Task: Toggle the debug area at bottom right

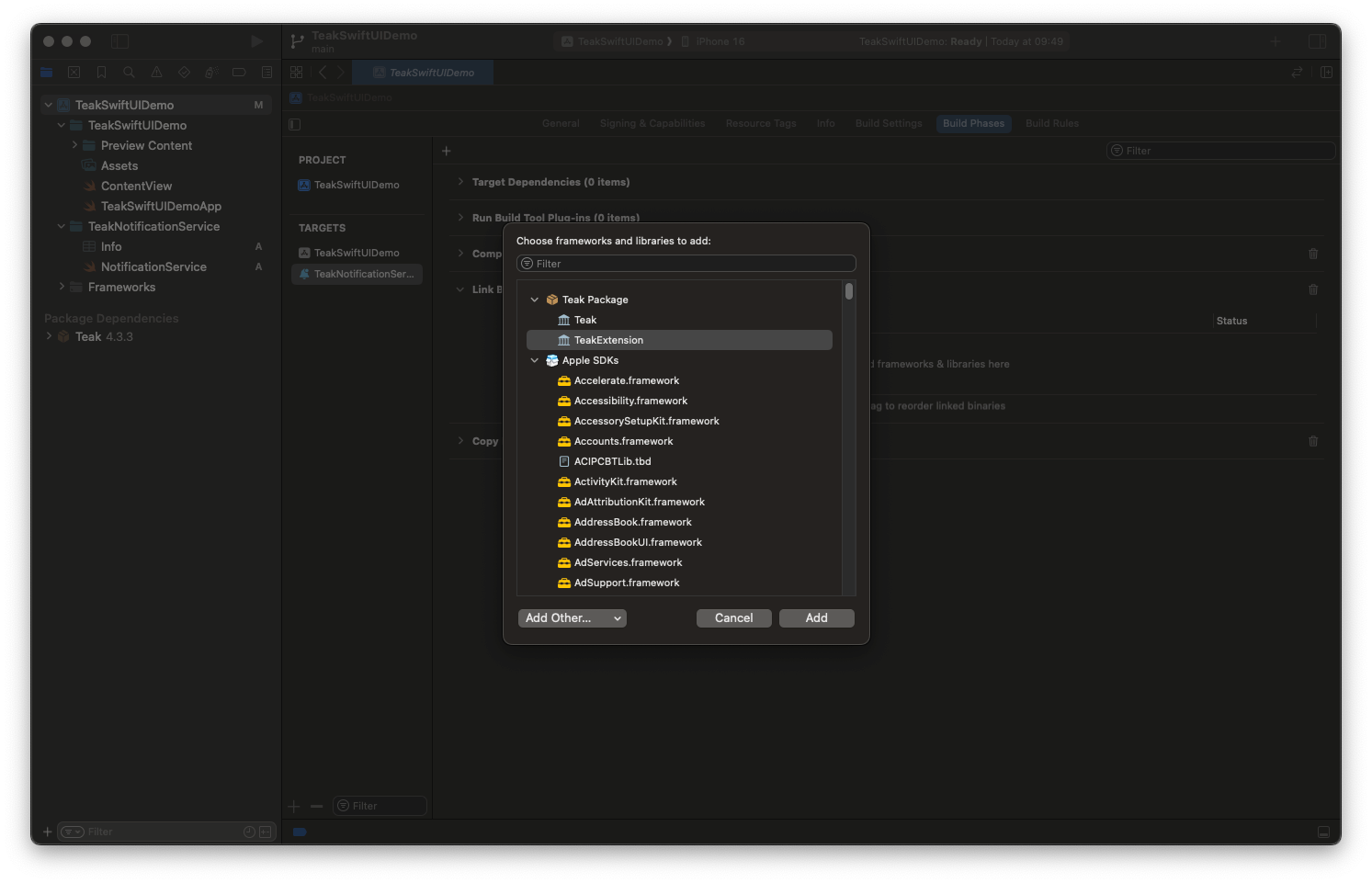Action: click(x=1323, y=832)
